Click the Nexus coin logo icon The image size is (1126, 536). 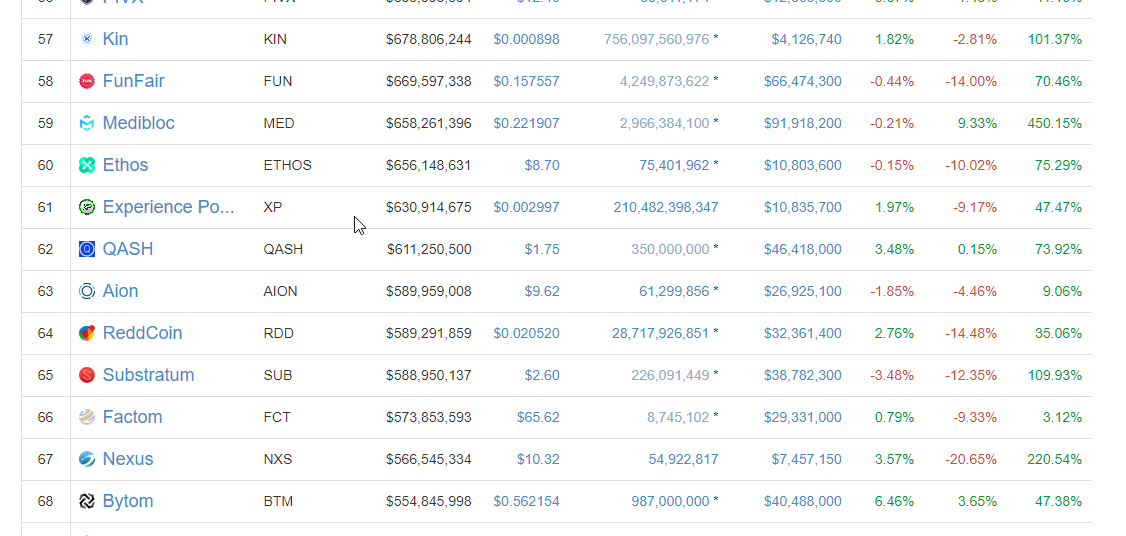point(87,459)
